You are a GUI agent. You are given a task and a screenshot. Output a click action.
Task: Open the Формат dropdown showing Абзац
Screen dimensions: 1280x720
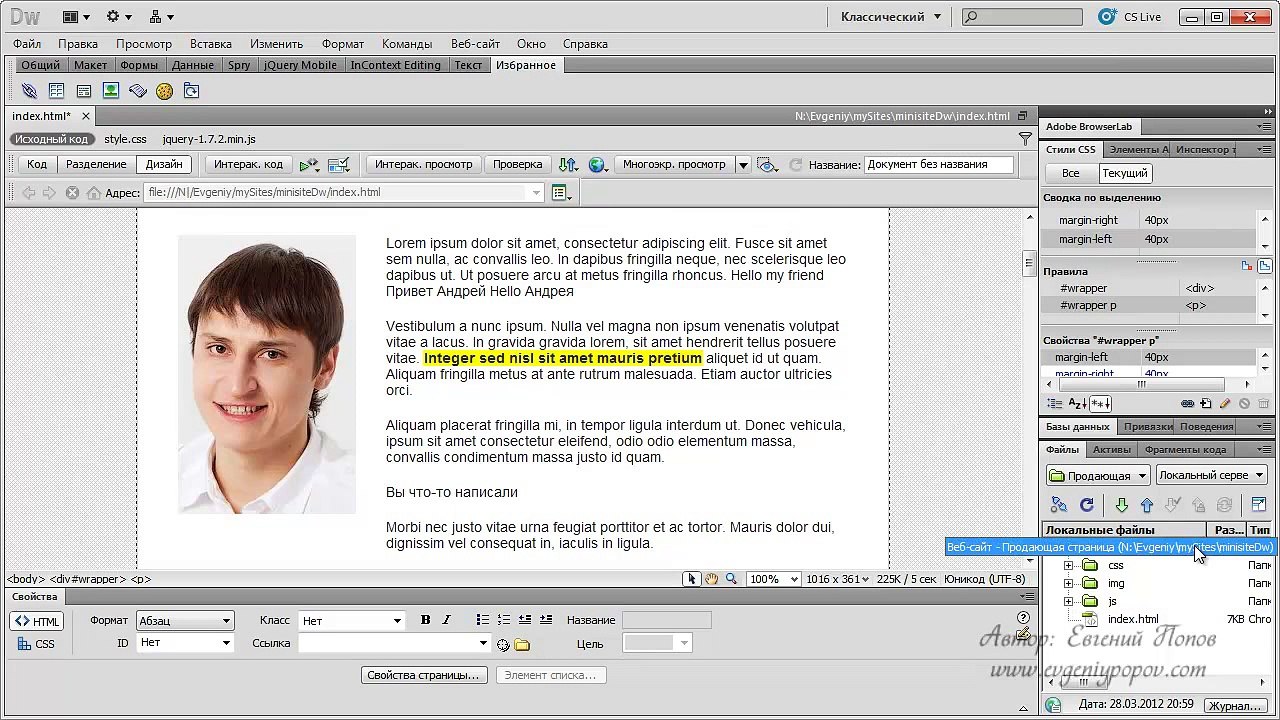click(186, 621)
